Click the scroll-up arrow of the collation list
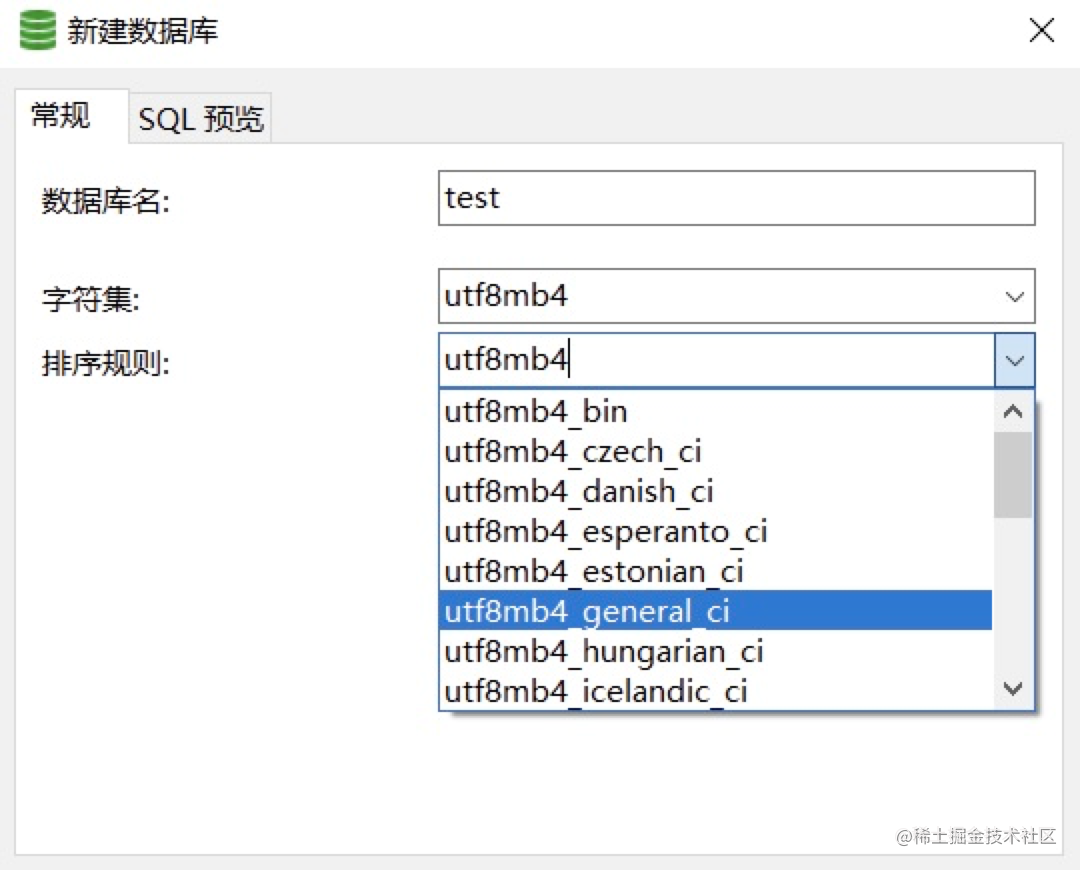 [x=1013, y=410]
